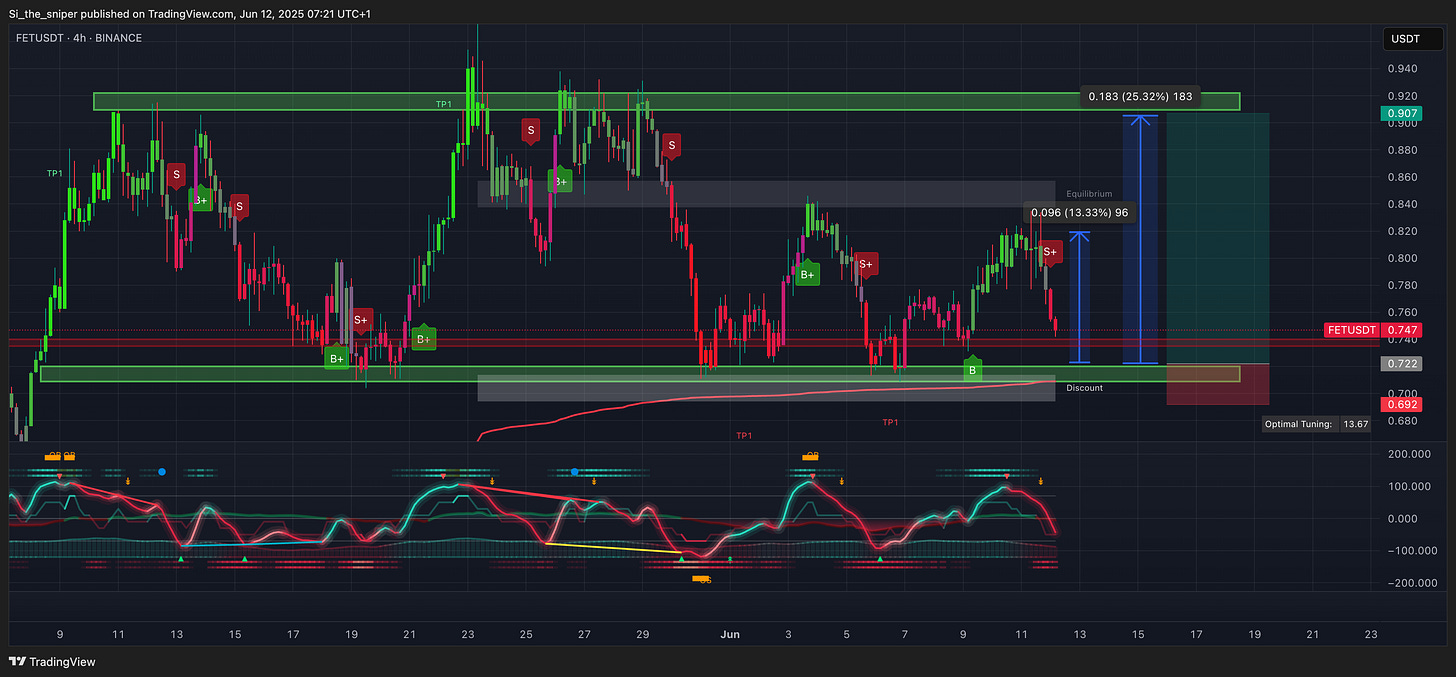
Task: Click the 0.680 price axis label
Action: tap(1401, 420)
